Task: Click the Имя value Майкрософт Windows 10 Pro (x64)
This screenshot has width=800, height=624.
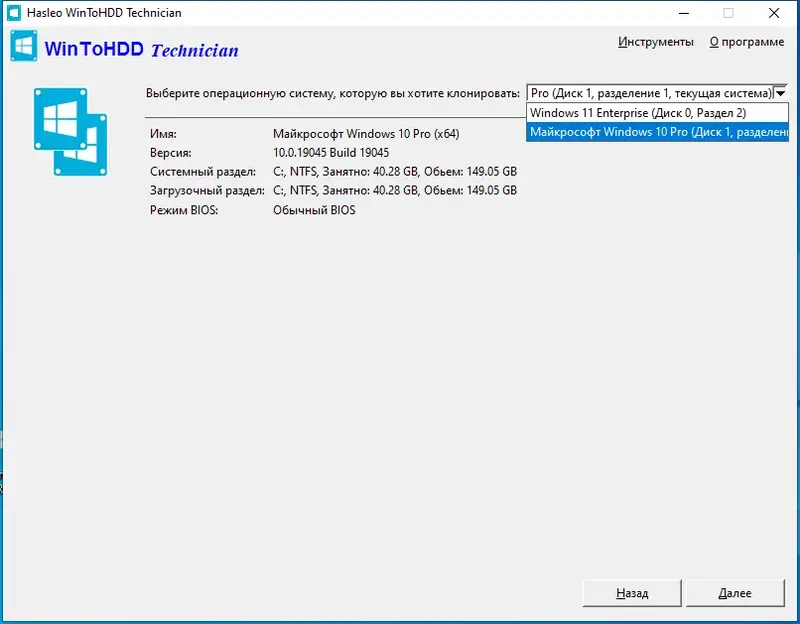Action: 366,134
